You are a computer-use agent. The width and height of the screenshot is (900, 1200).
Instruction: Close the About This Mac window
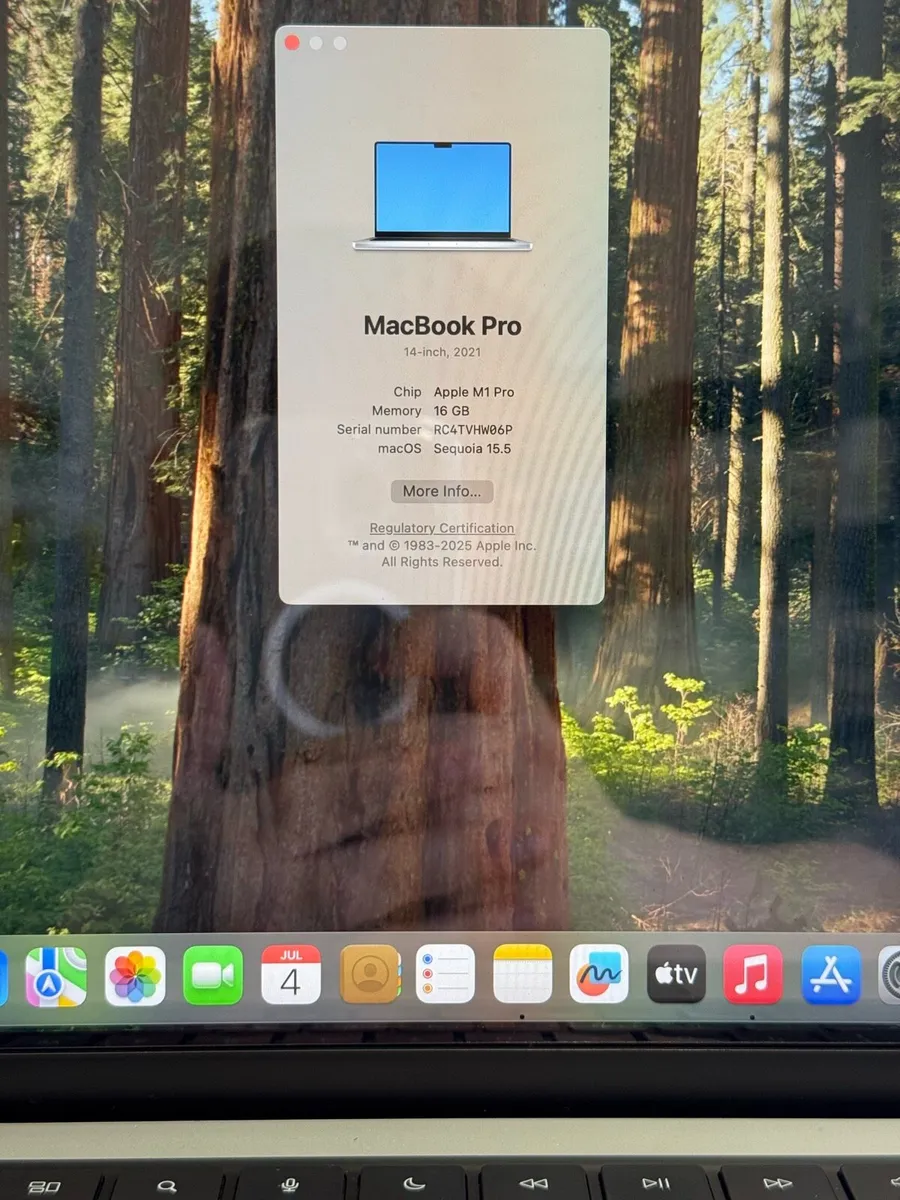[x=292, y=42]
